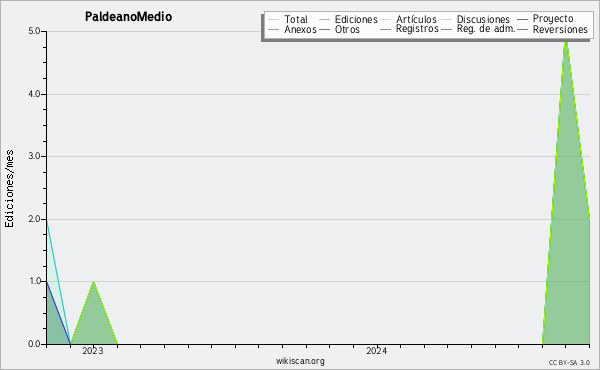Click the wikiscan.org credit text
Viewport: 600px width, 370px height.
point(300,361)
